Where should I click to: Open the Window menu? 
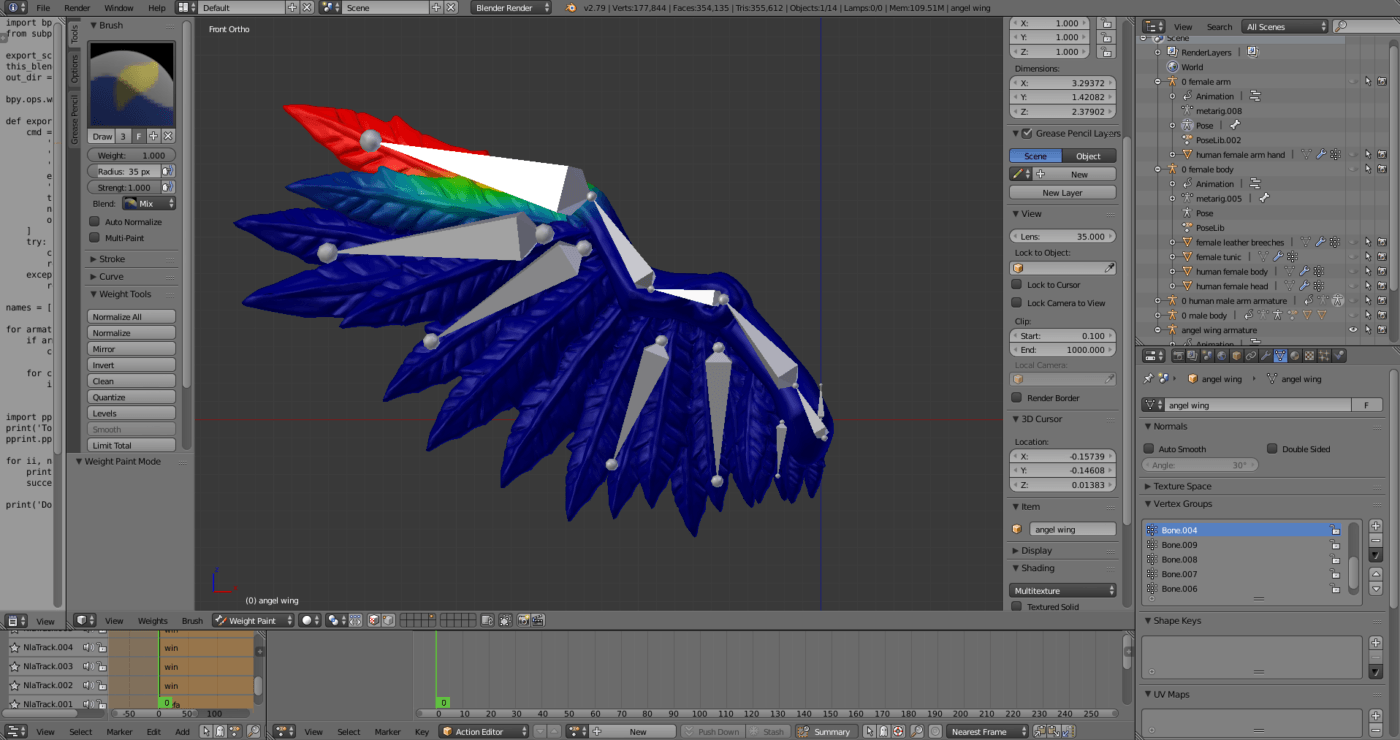pos(118,7)
